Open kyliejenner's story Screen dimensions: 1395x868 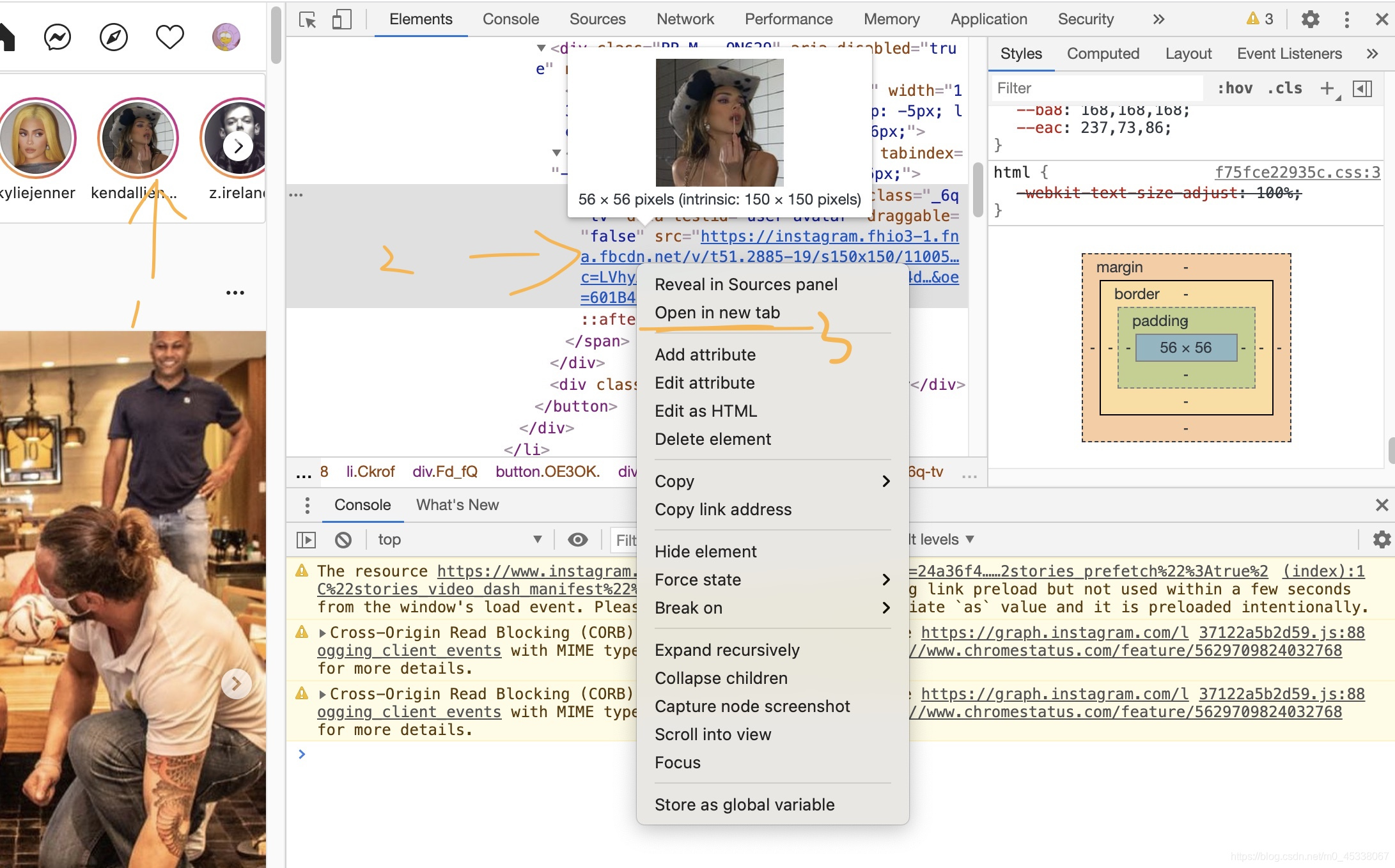pyautogui.click(x=36, y=138)
